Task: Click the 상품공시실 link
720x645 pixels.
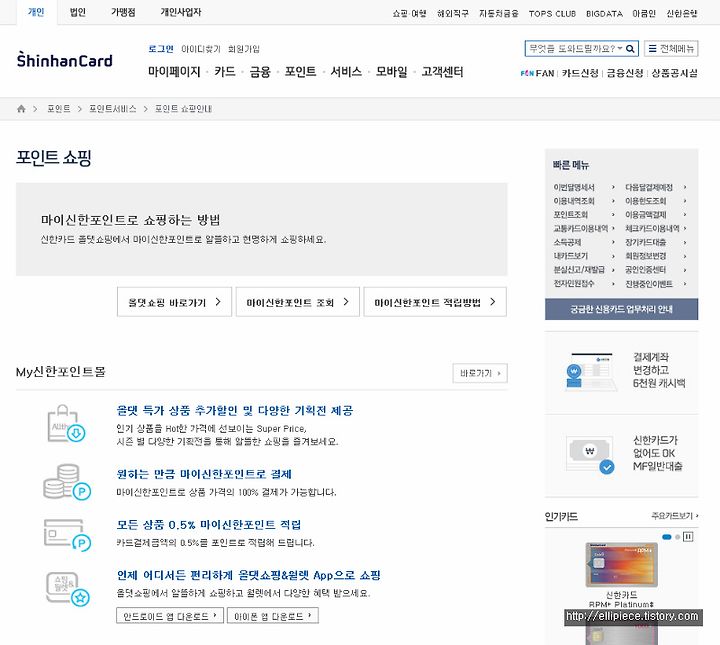Action: pos(675,73)
